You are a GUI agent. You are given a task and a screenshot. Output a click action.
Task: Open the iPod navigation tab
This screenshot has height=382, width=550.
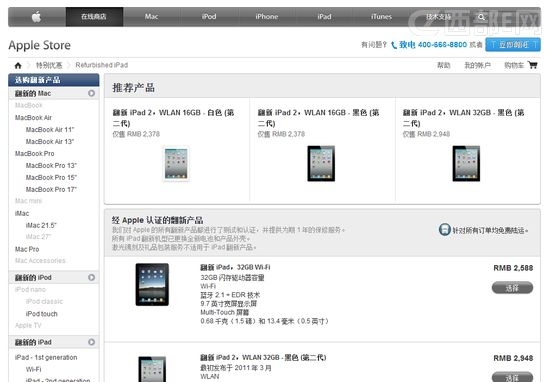point(209,16)
